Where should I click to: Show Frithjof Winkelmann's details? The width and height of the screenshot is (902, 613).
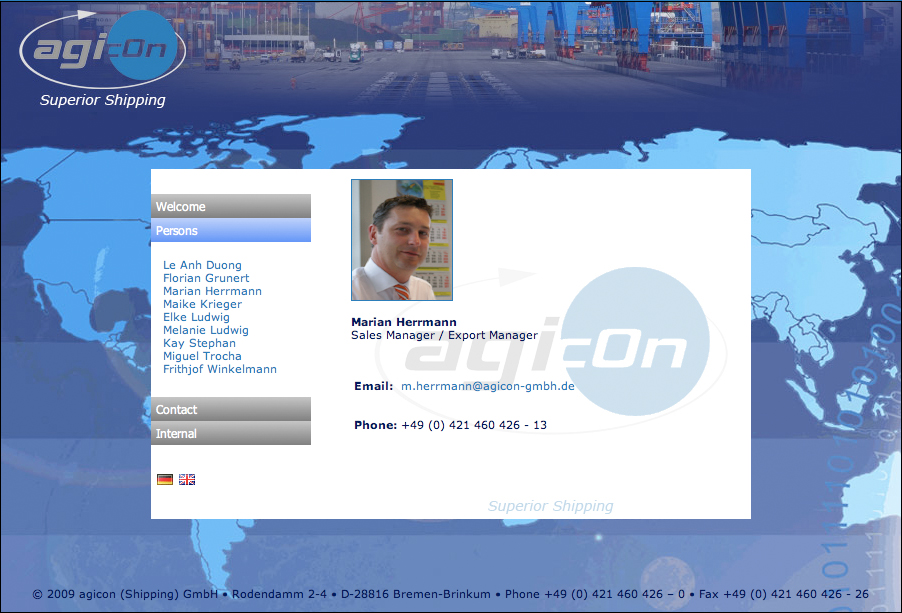[220, 370]
